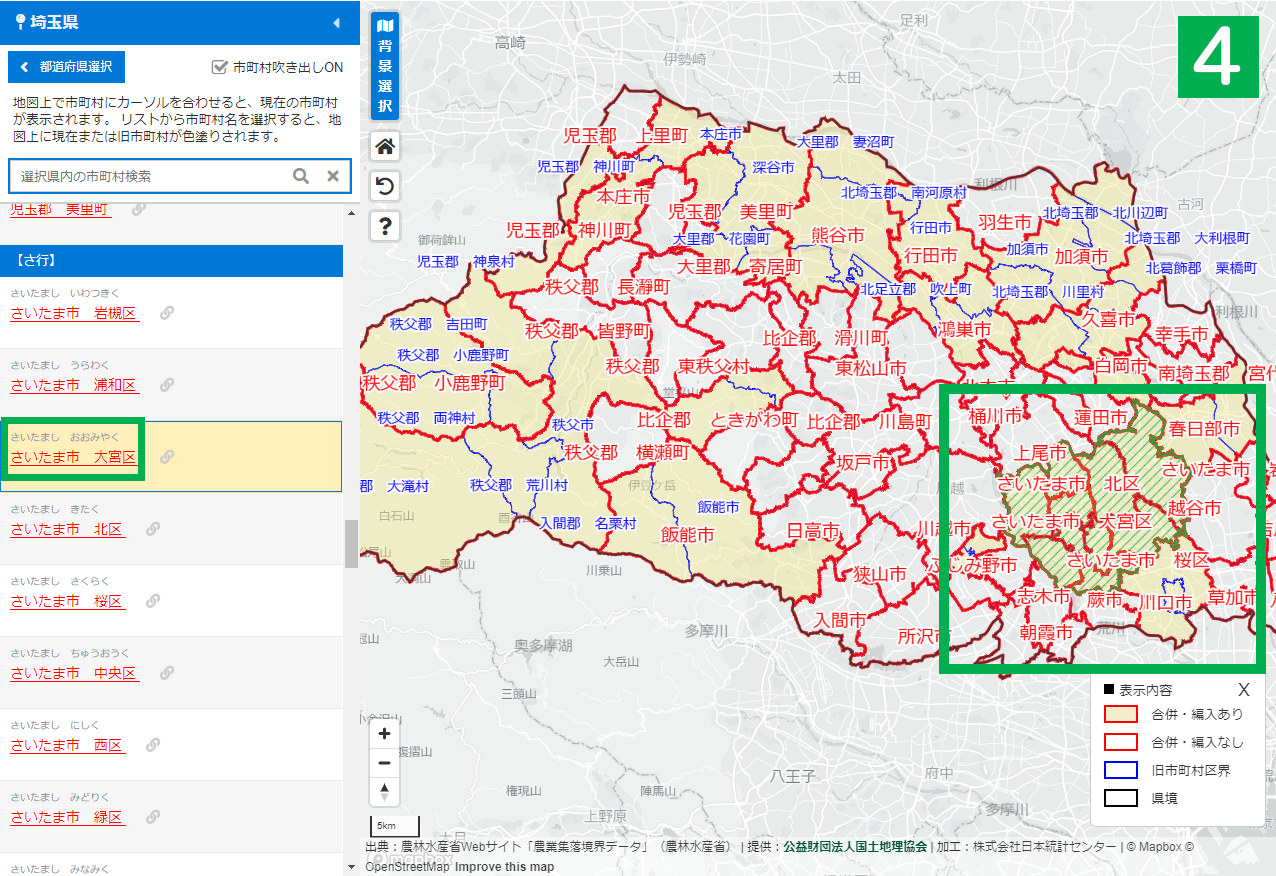1276x876 pixels.
Task: Click the list scrollbar thumb
Action: click(351, 543)
